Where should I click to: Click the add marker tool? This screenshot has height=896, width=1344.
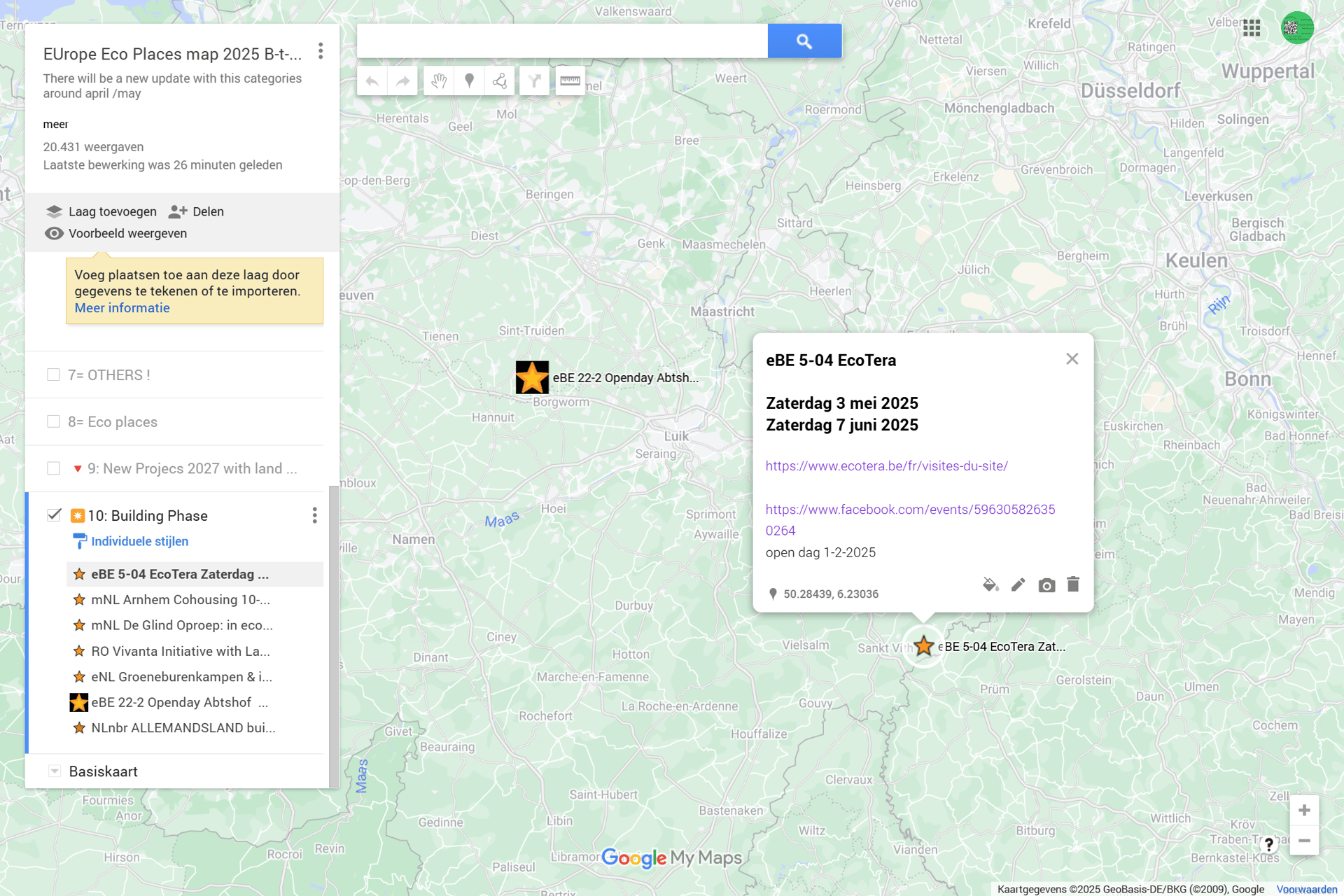470,81
